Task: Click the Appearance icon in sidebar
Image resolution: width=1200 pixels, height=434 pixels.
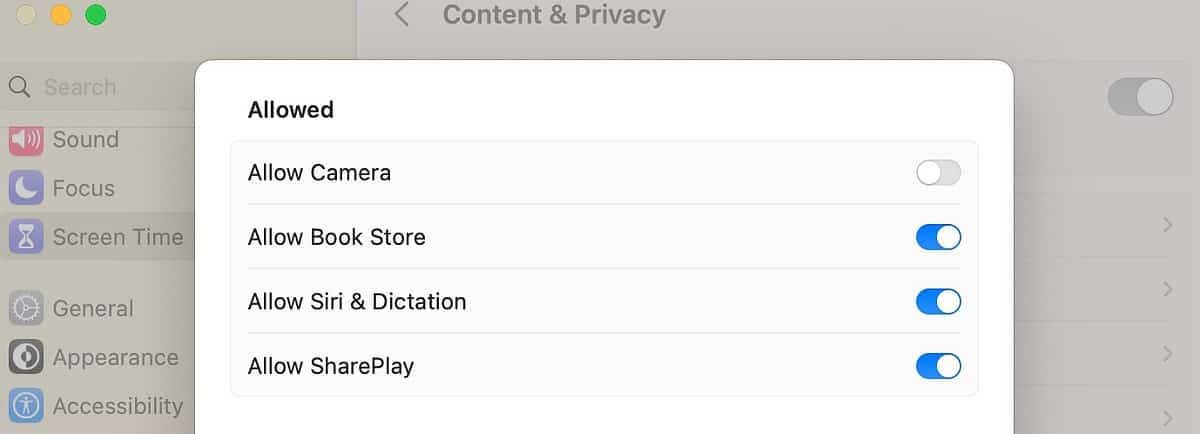Action: (x=26, y=357)
